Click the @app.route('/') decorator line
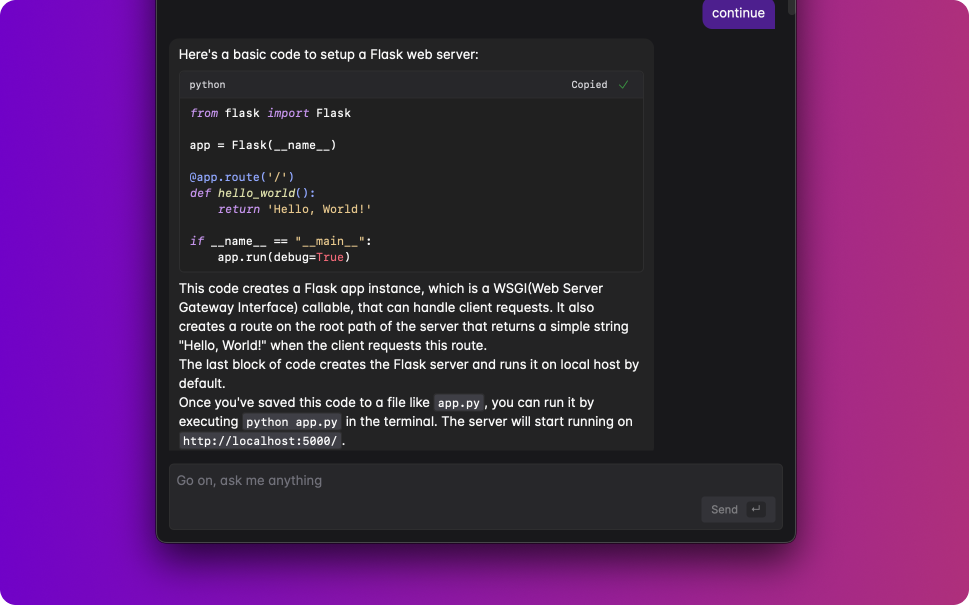 click(x=242, y=177)
